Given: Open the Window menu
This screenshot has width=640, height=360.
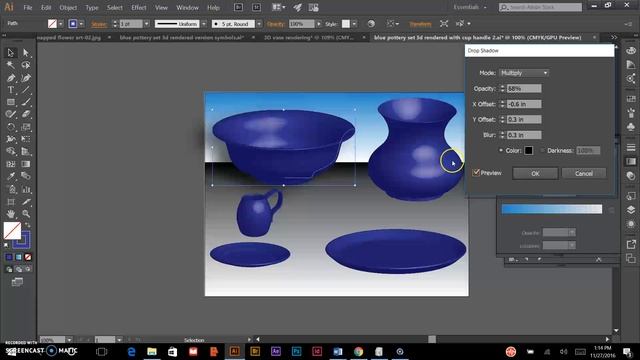Looking at the screenshot, I should (x=187, y=8).
